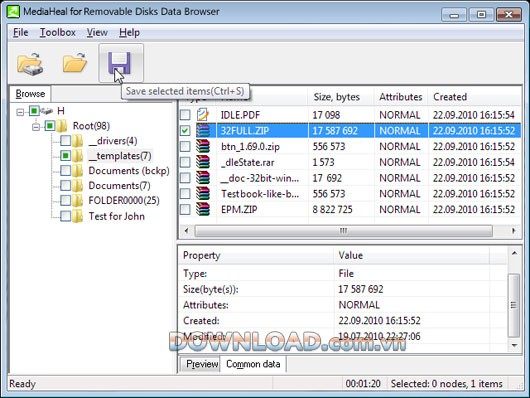The image size is (530, 398).
Task: Switch to the Preview tab
Action: [x=201, y=364]
